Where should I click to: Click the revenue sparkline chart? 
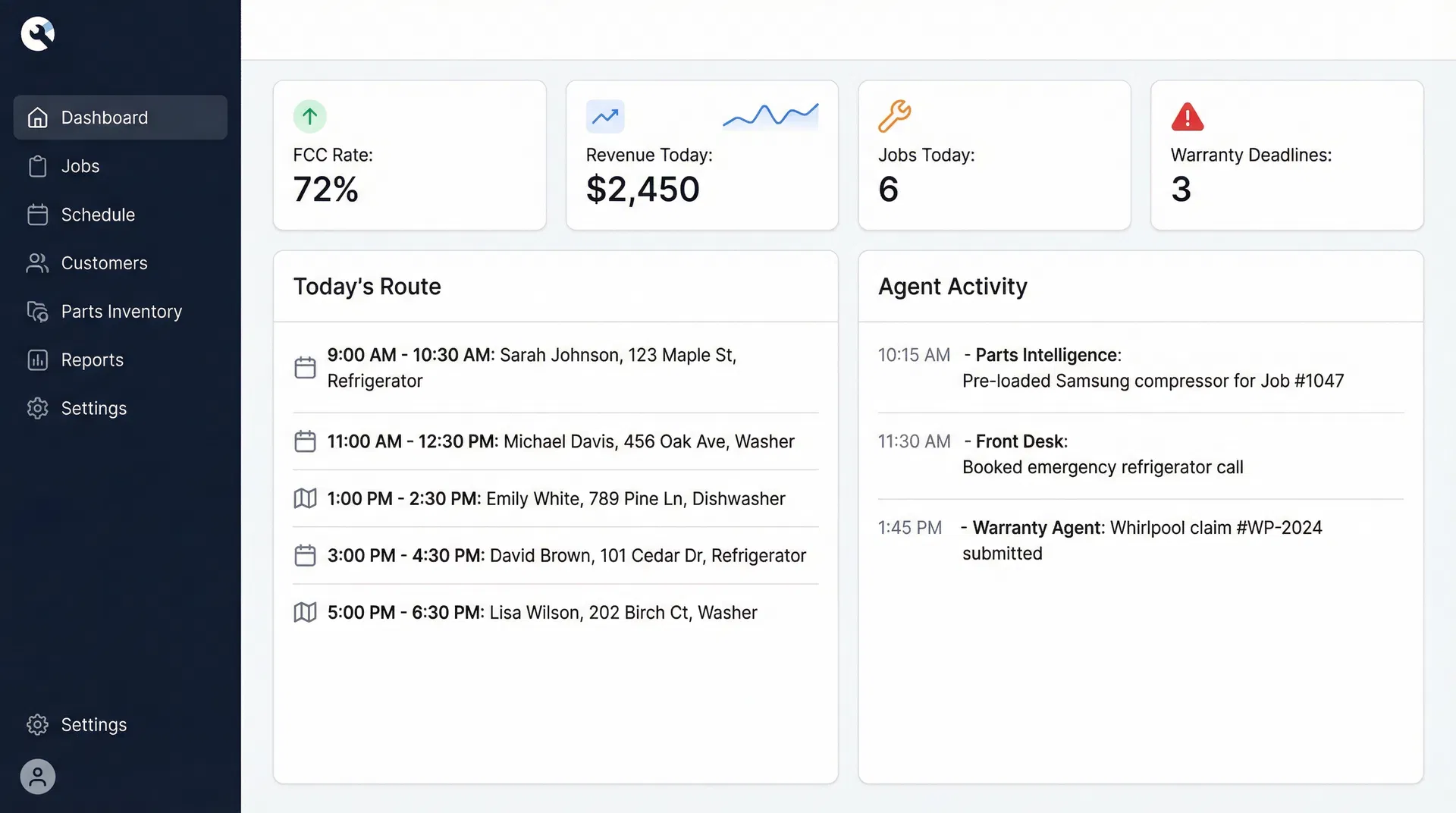click(x=770, y=116)
